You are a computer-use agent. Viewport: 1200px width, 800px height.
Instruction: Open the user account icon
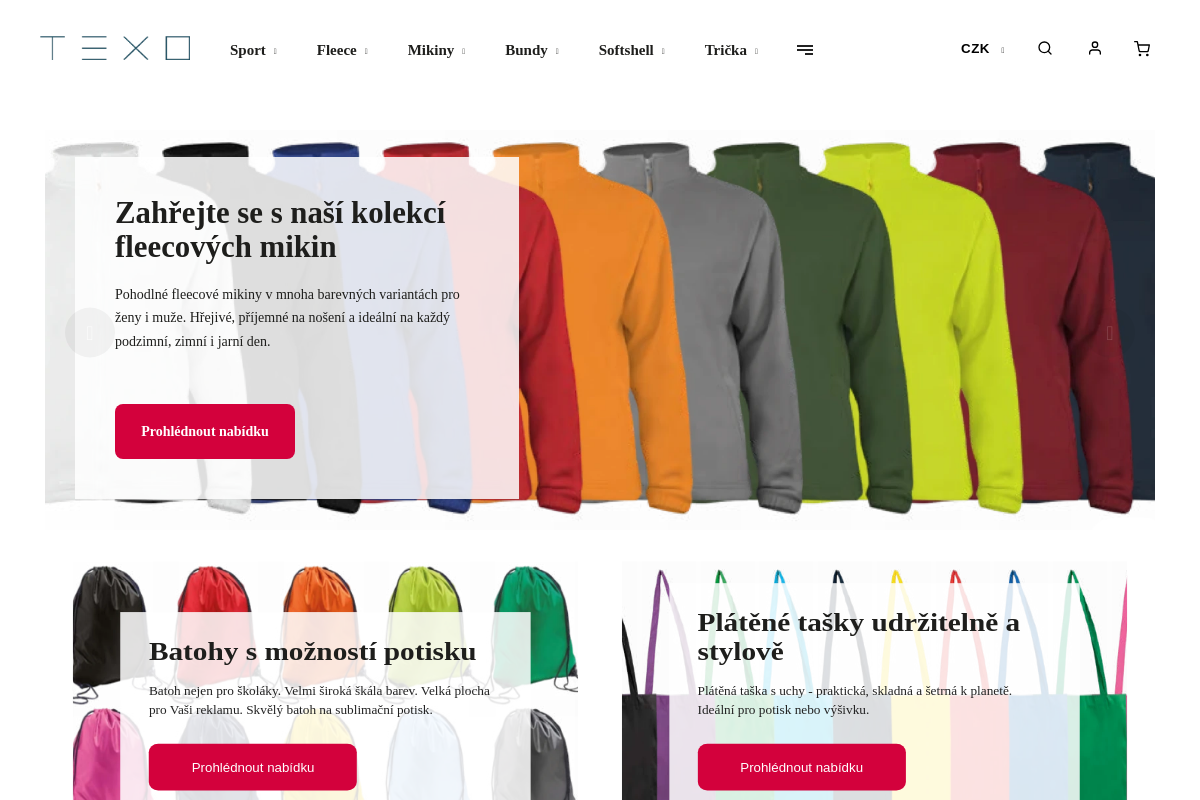coord(1095,48)
